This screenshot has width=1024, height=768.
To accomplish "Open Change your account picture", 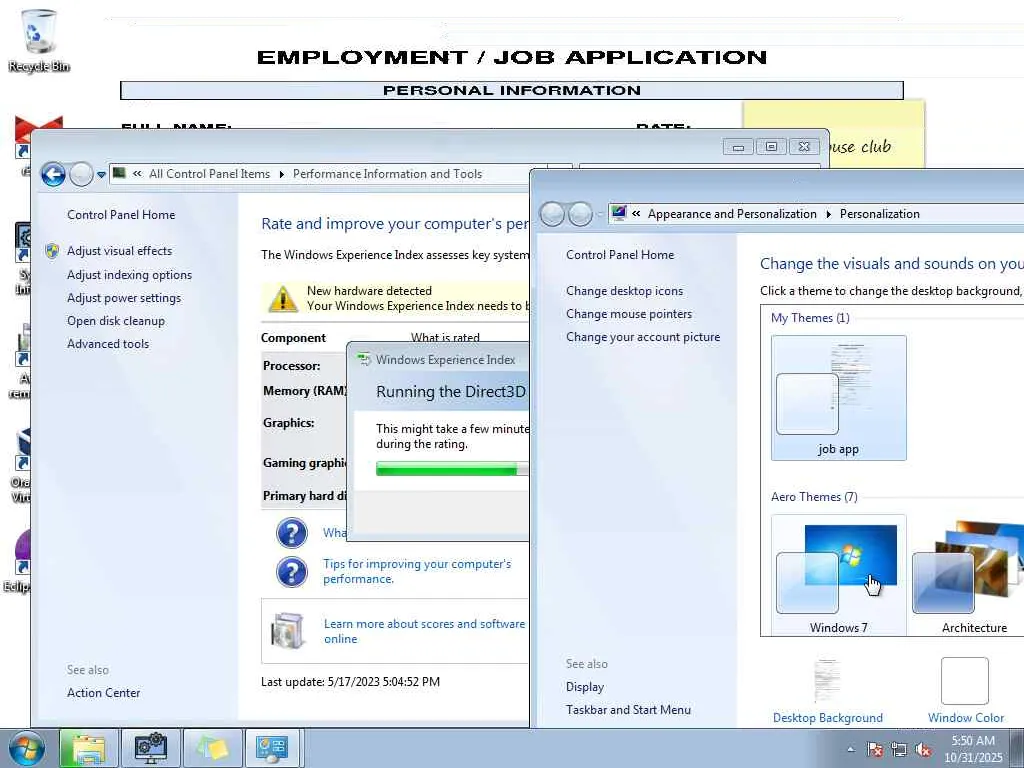I will pyautogui.click(x=643, y=337).
